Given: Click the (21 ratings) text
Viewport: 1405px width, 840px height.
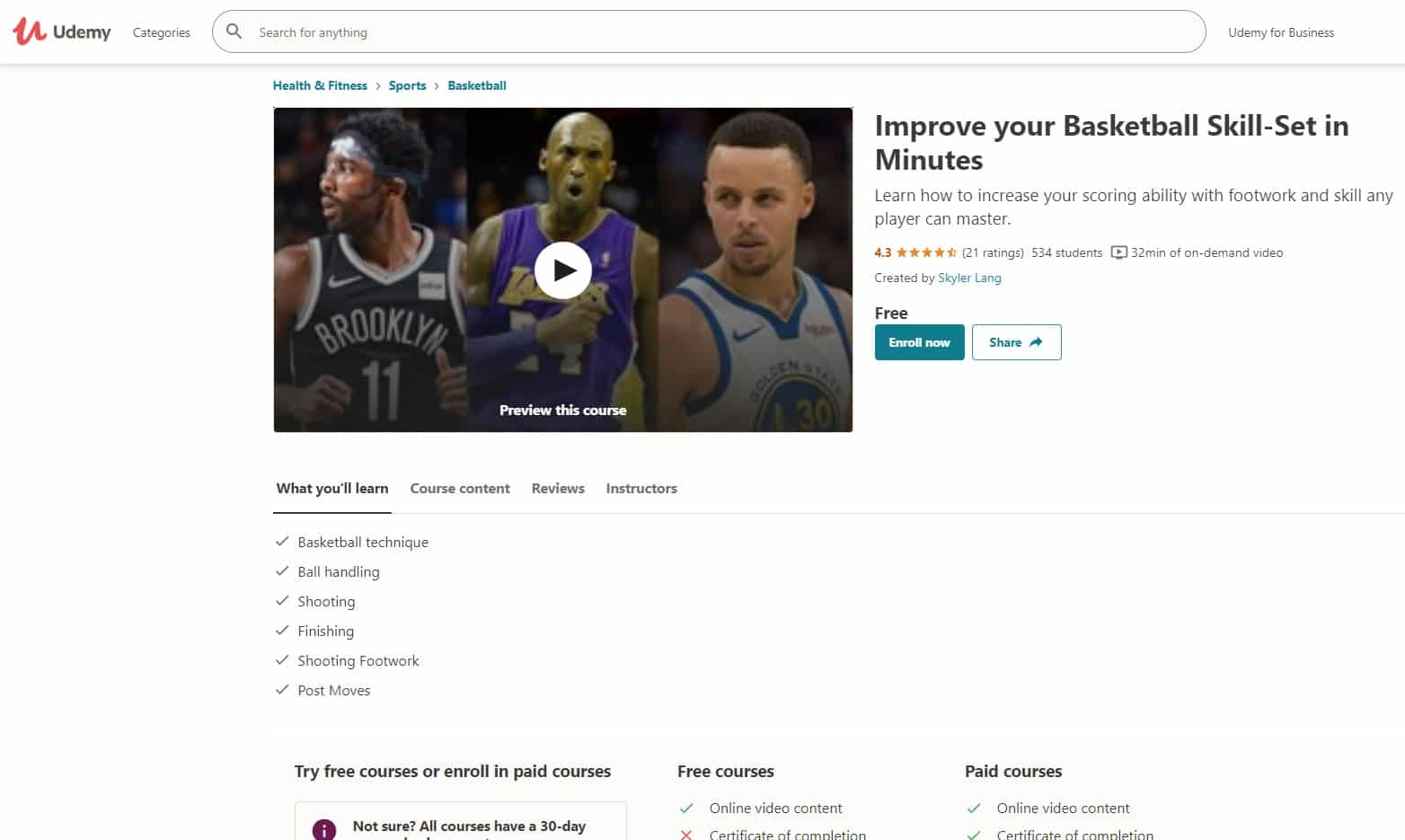Looking at the screenshot, I should click(x=993, y=252).
